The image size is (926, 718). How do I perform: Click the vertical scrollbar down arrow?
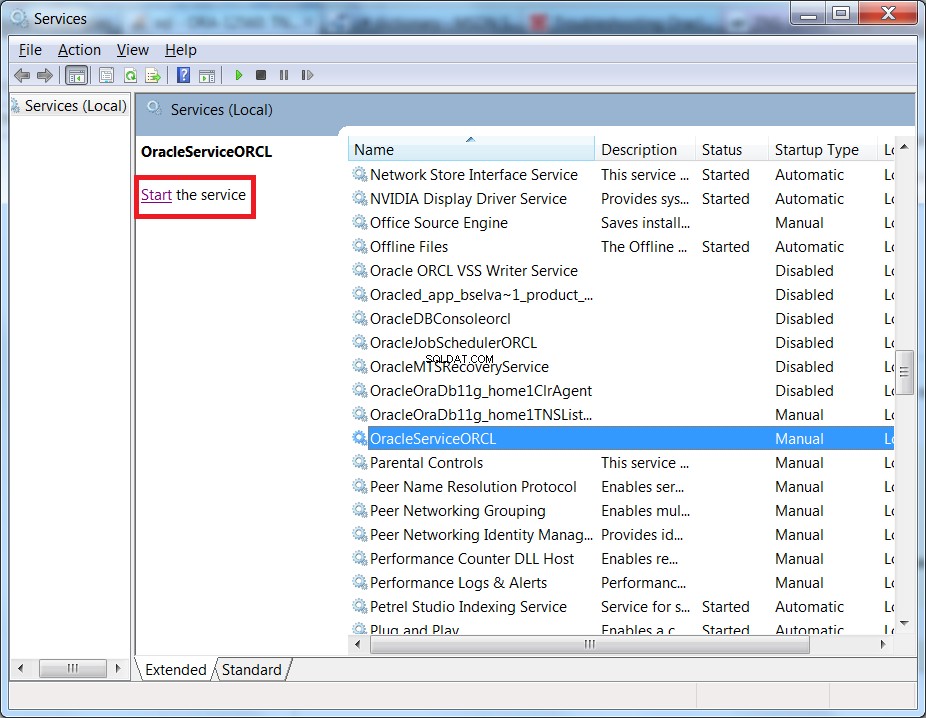tap(904, 624)
